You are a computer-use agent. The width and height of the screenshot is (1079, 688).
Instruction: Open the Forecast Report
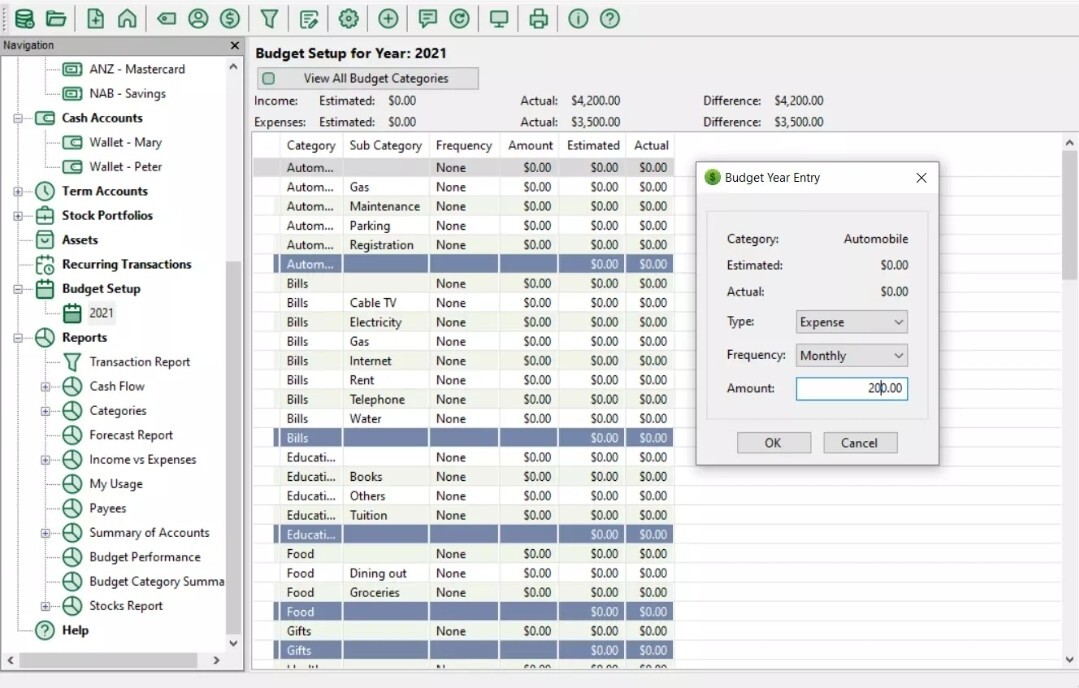(x=131, y=435)
